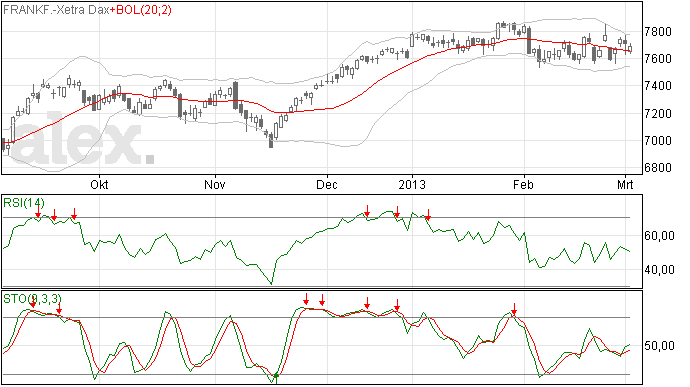690x387 pixels.
Task: Select the Nov month label
Action: pos(215,184)
